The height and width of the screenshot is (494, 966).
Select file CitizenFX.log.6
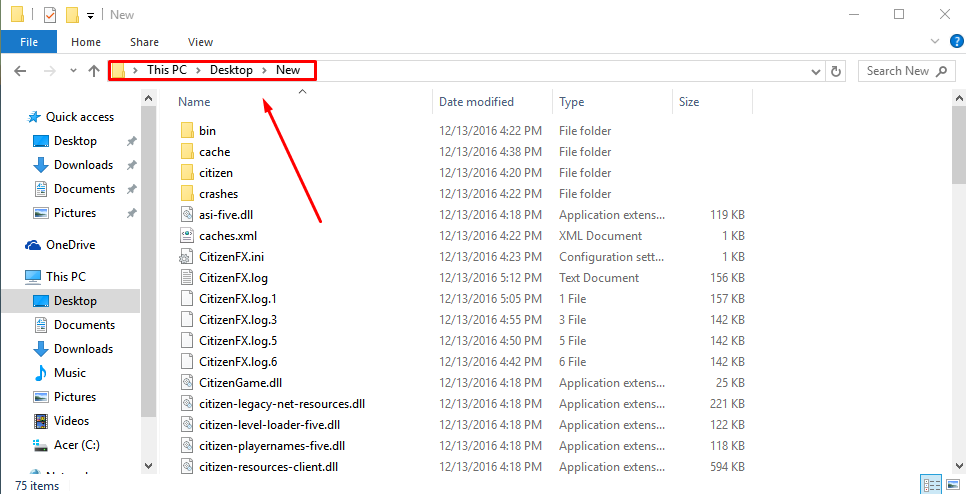[x=238, y=362]
